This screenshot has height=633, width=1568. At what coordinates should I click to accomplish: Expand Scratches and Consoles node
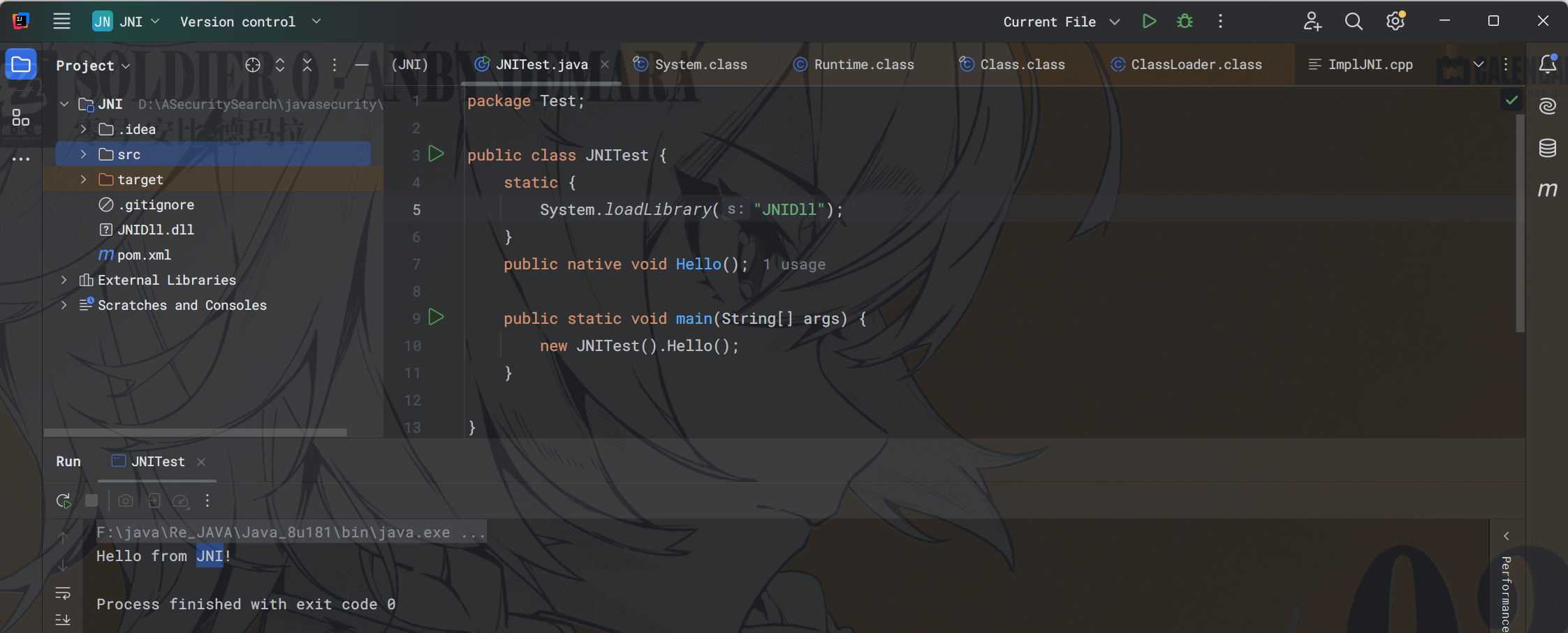coord(64,305)
